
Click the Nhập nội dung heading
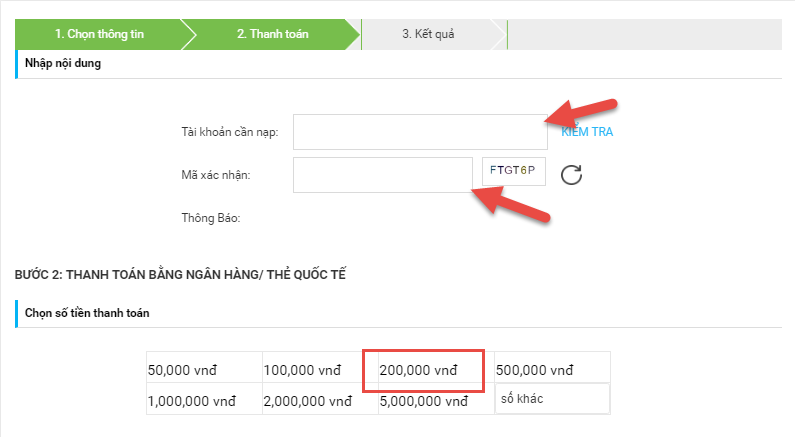click(63, 63)
